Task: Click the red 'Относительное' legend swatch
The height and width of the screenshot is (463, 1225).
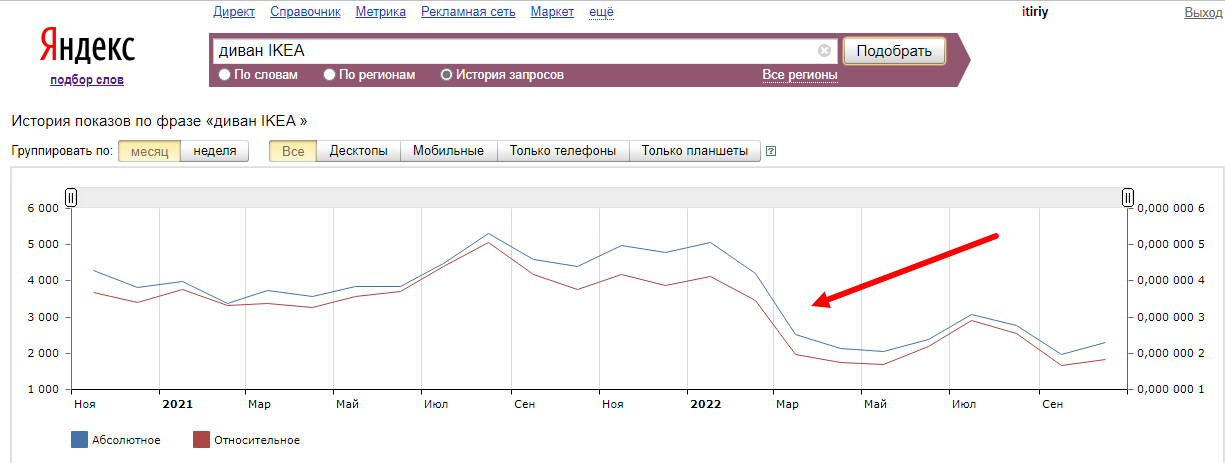Action: click(x=201, y=440)
